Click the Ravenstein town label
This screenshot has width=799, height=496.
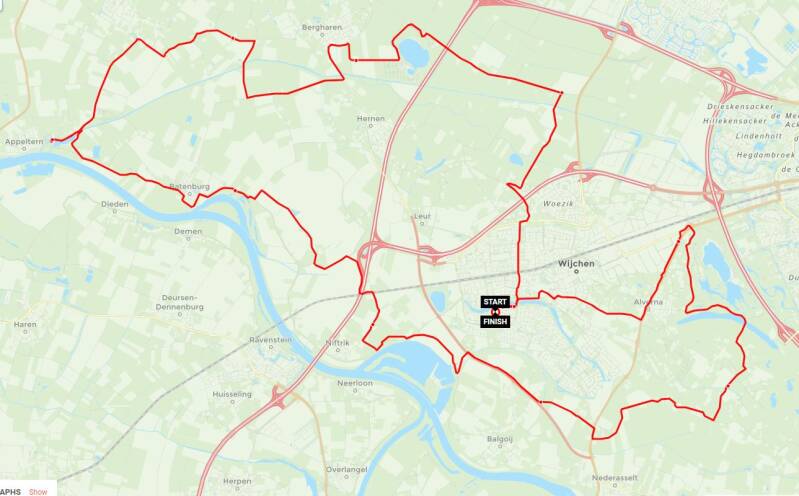271,340
